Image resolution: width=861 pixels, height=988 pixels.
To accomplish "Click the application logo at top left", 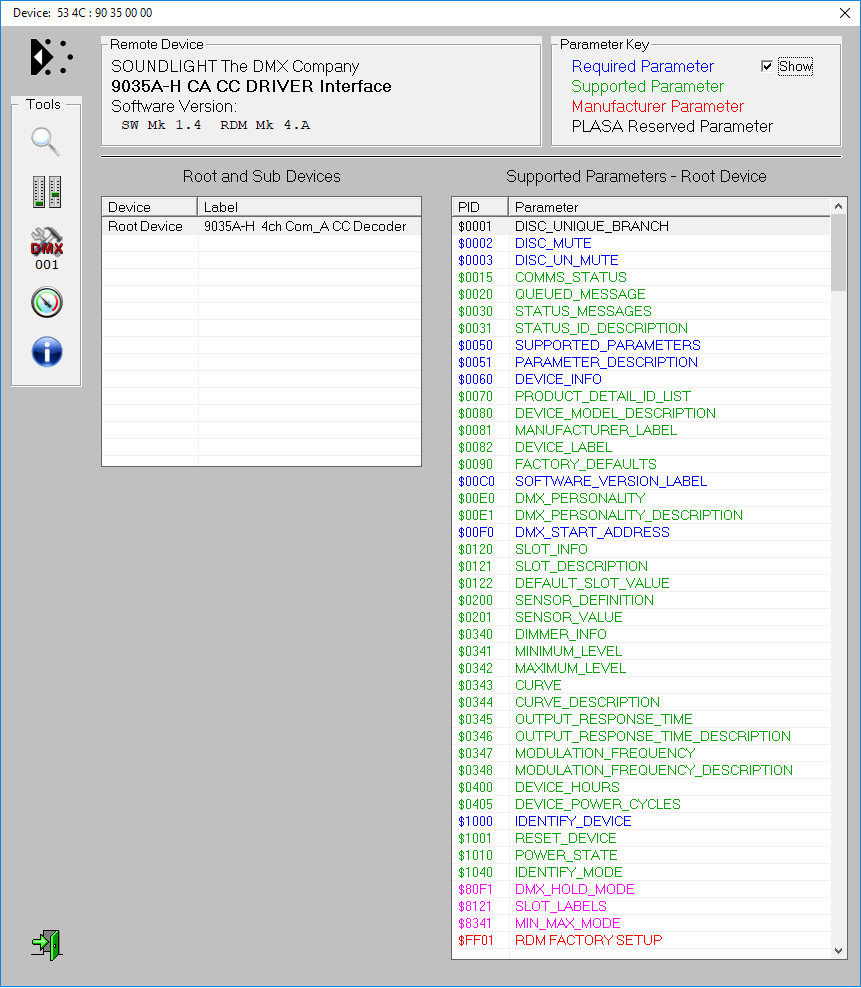I will pyautogui.click(x=50, y=57).
